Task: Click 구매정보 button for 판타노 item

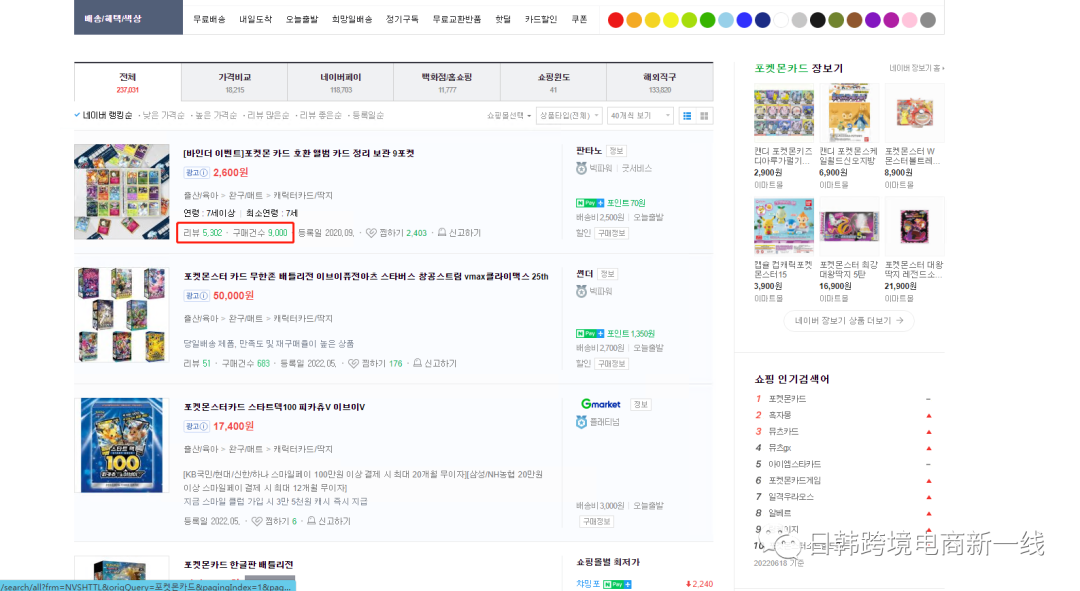Action: [612, 234]
